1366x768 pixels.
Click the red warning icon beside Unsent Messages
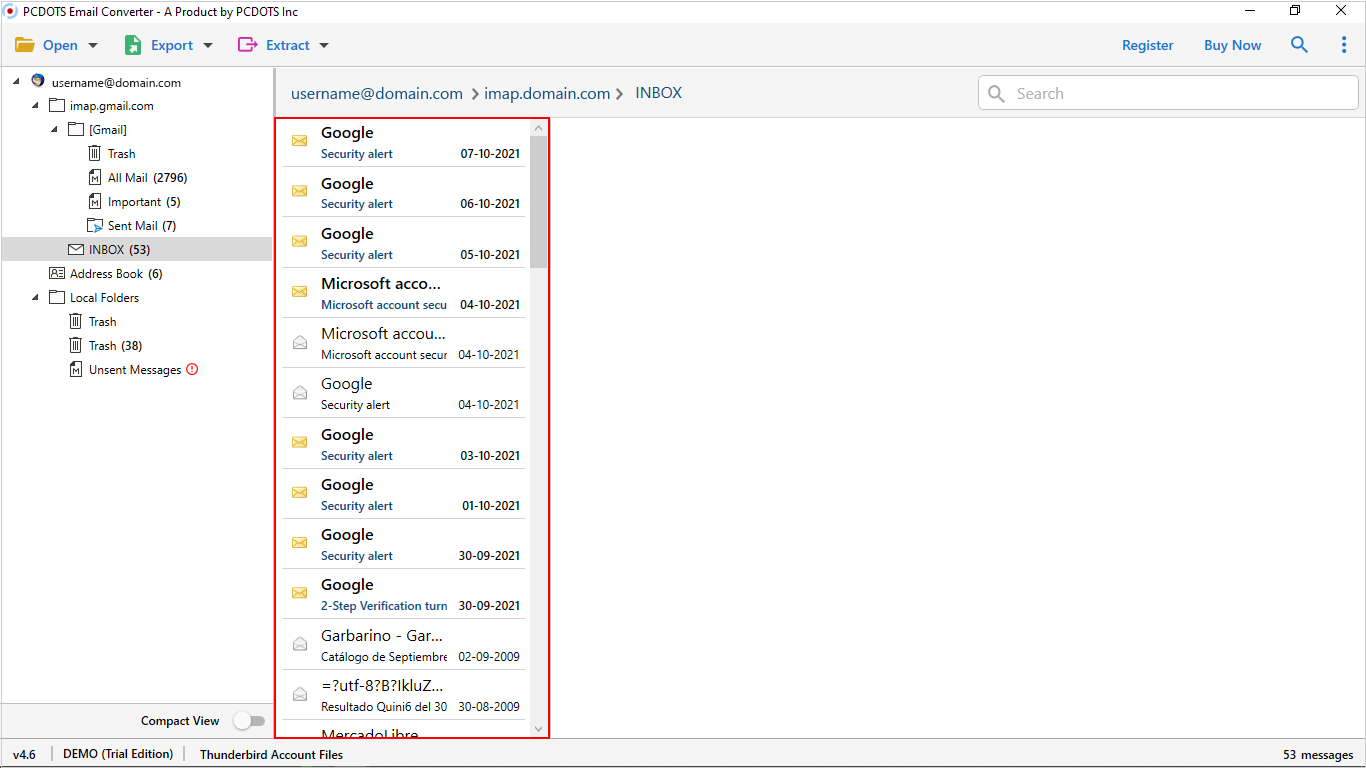(192, 369)
